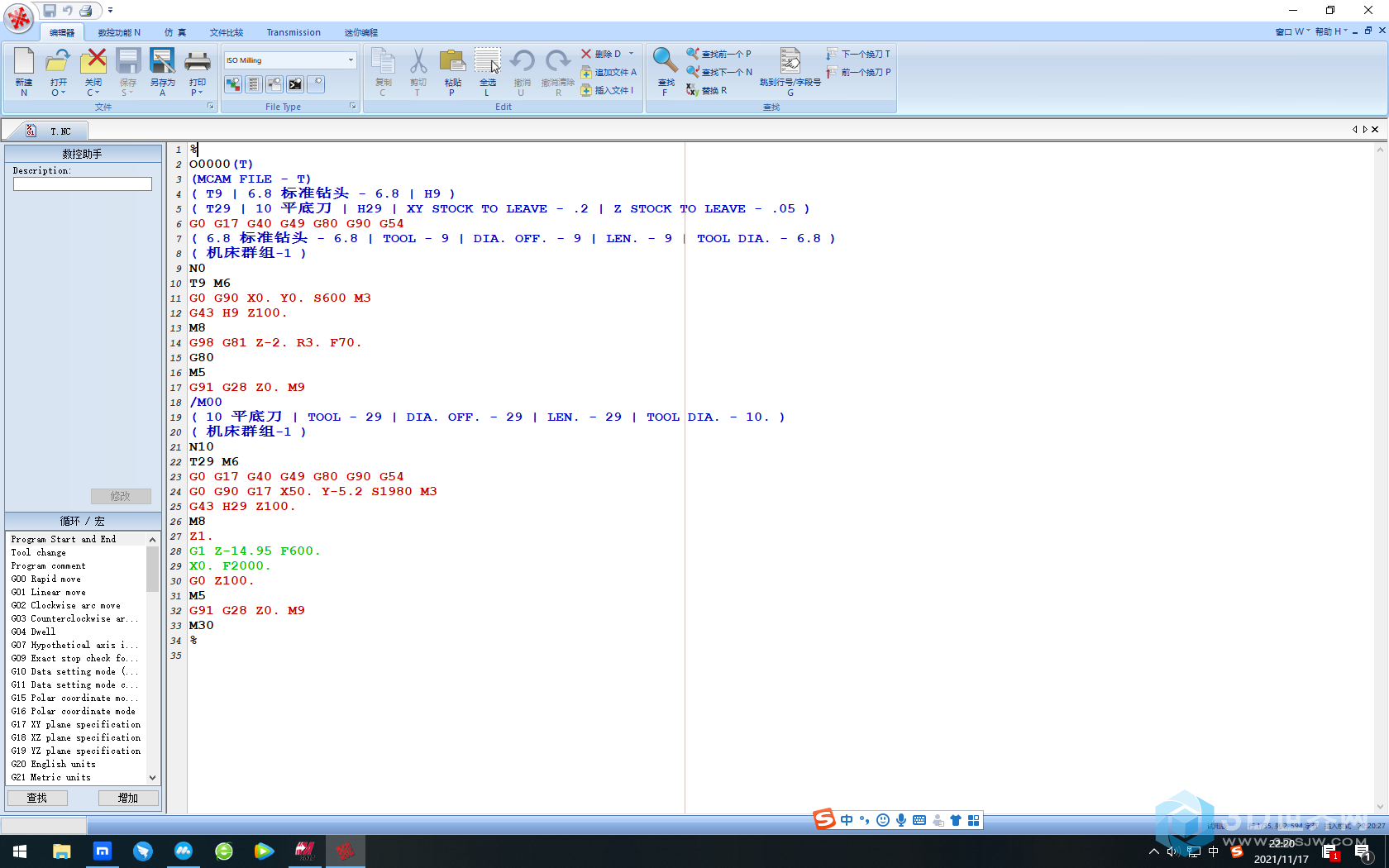Switch to the 迷你编程 ribbon tab

[361, 33]
